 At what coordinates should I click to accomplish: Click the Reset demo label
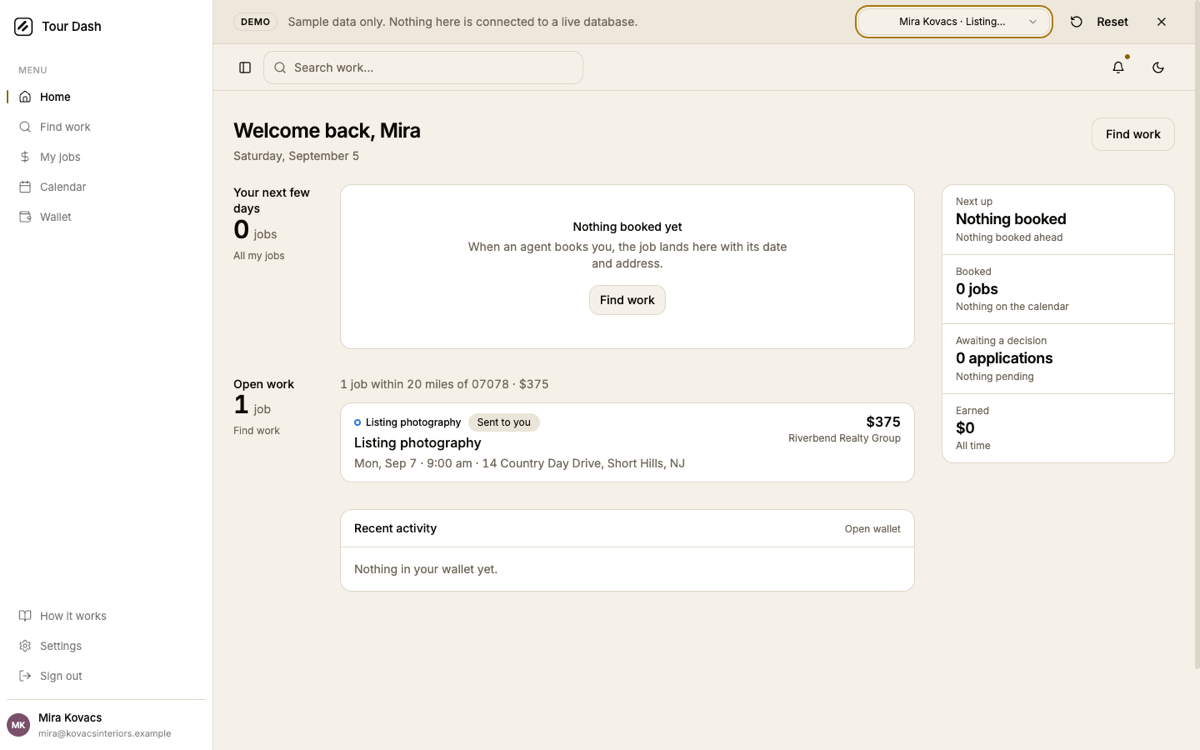[1112, 22]
